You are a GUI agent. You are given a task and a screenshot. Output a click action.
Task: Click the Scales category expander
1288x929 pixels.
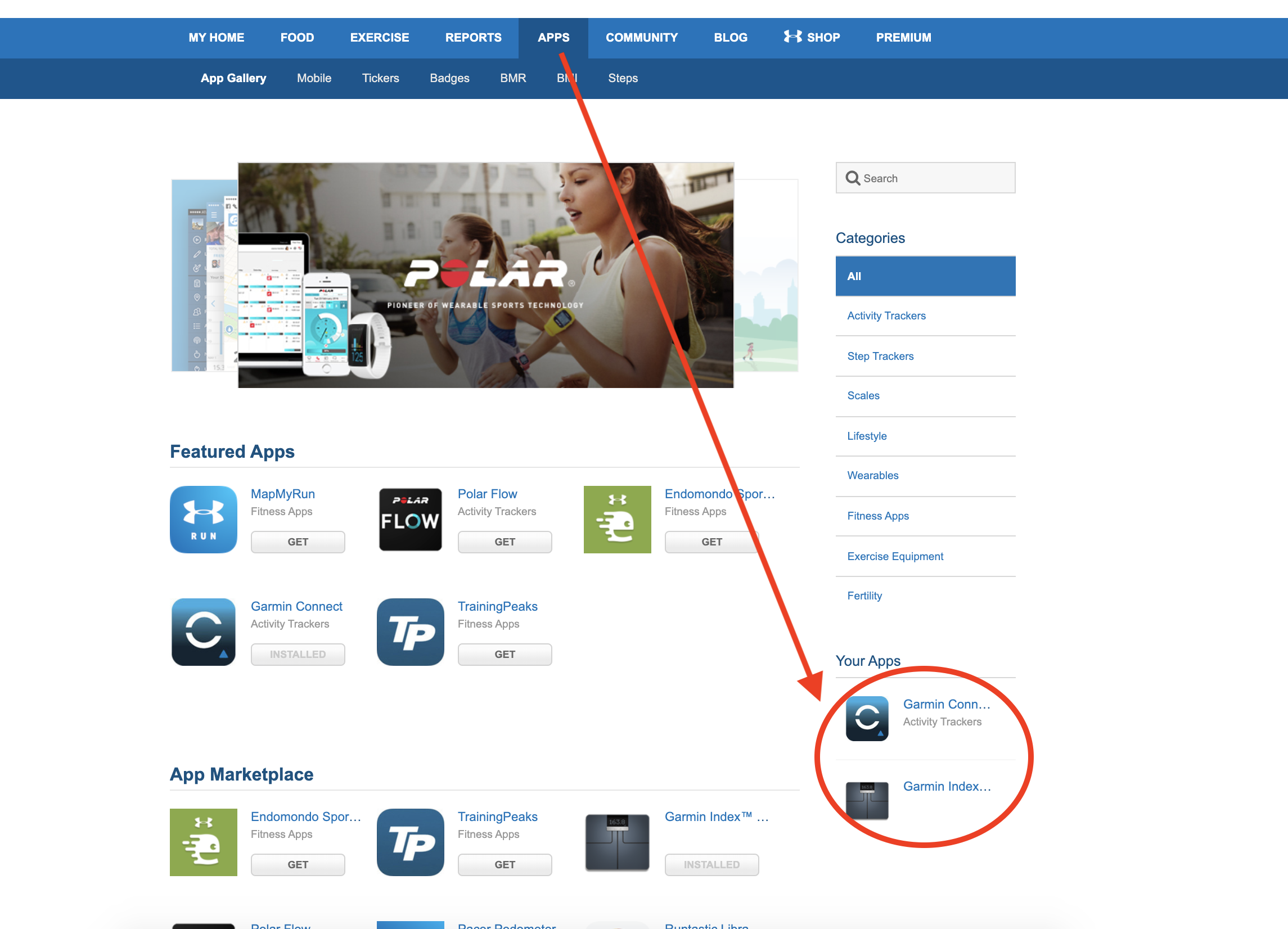pos(864,395)
